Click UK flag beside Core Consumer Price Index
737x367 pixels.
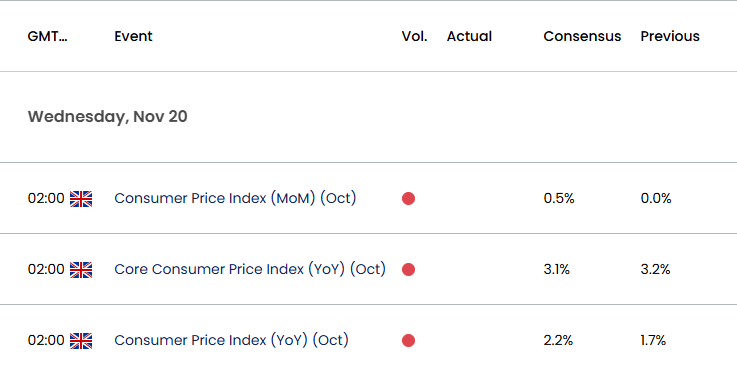pos(81,270)
